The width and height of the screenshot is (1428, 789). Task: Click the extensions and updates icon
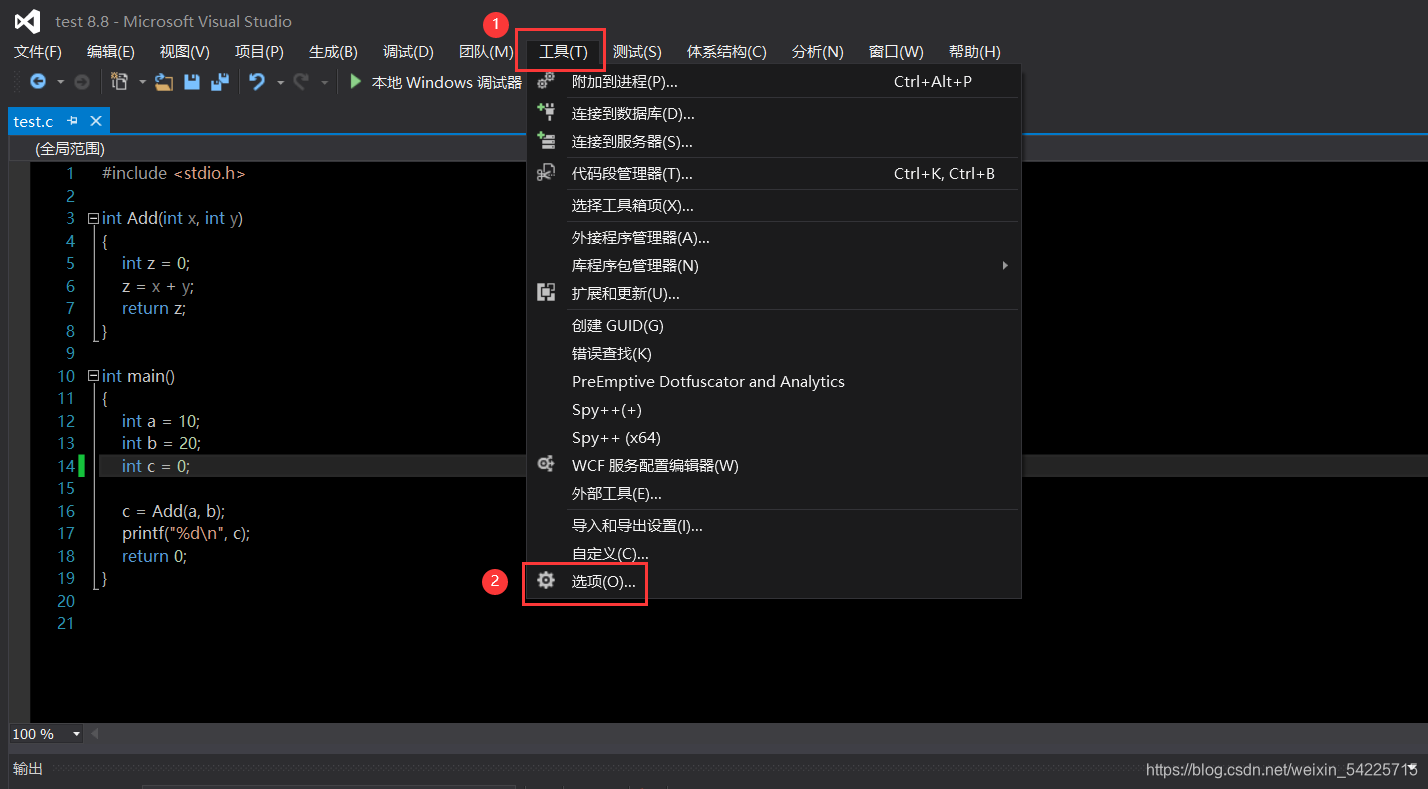coord(546,293)
